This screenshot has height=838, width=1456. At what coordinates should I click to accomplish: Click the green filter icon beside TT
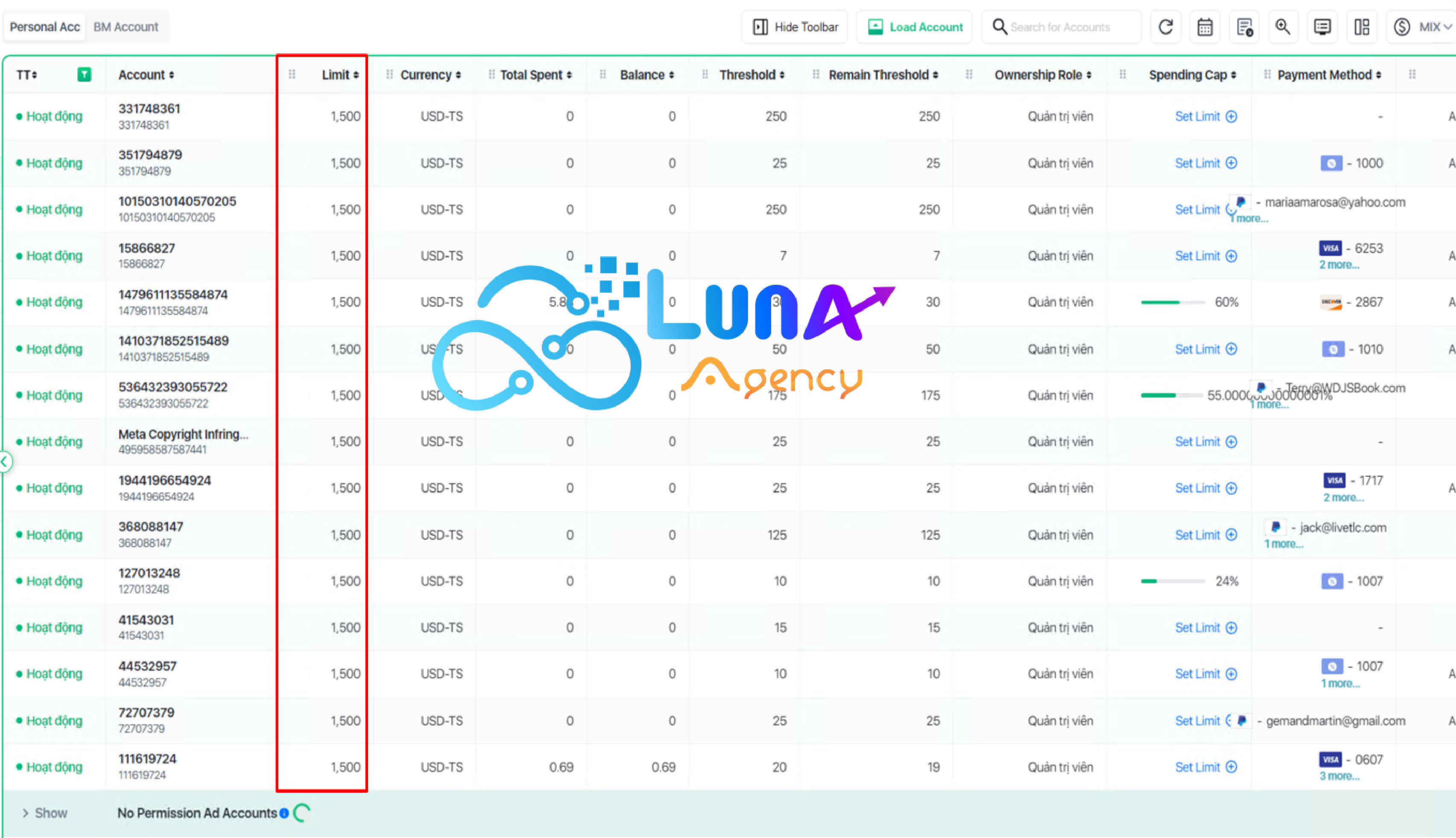[x=84, y=74]
